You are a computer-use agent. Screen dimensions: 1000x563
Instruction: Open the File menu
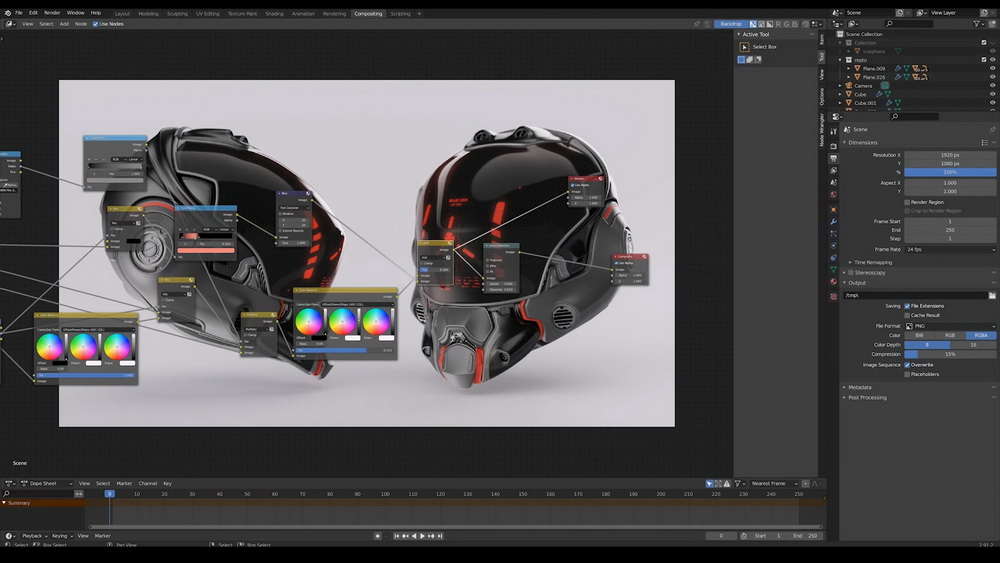point(18,13)
